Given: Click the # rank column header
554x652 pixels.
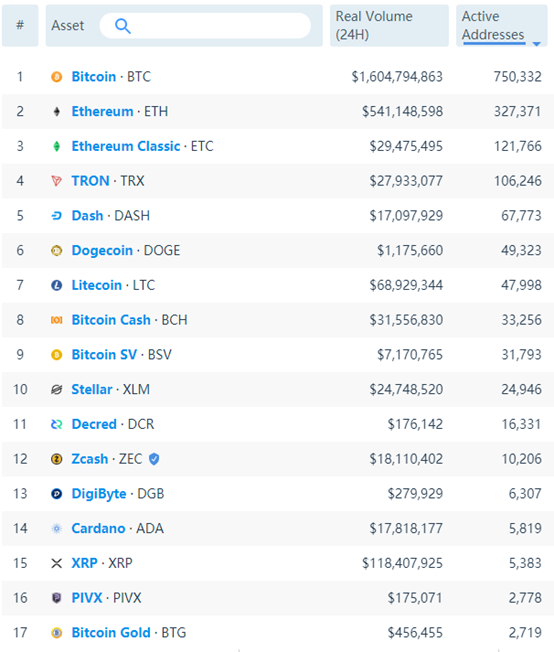Looking at the screenshot, I should (20, 25).
